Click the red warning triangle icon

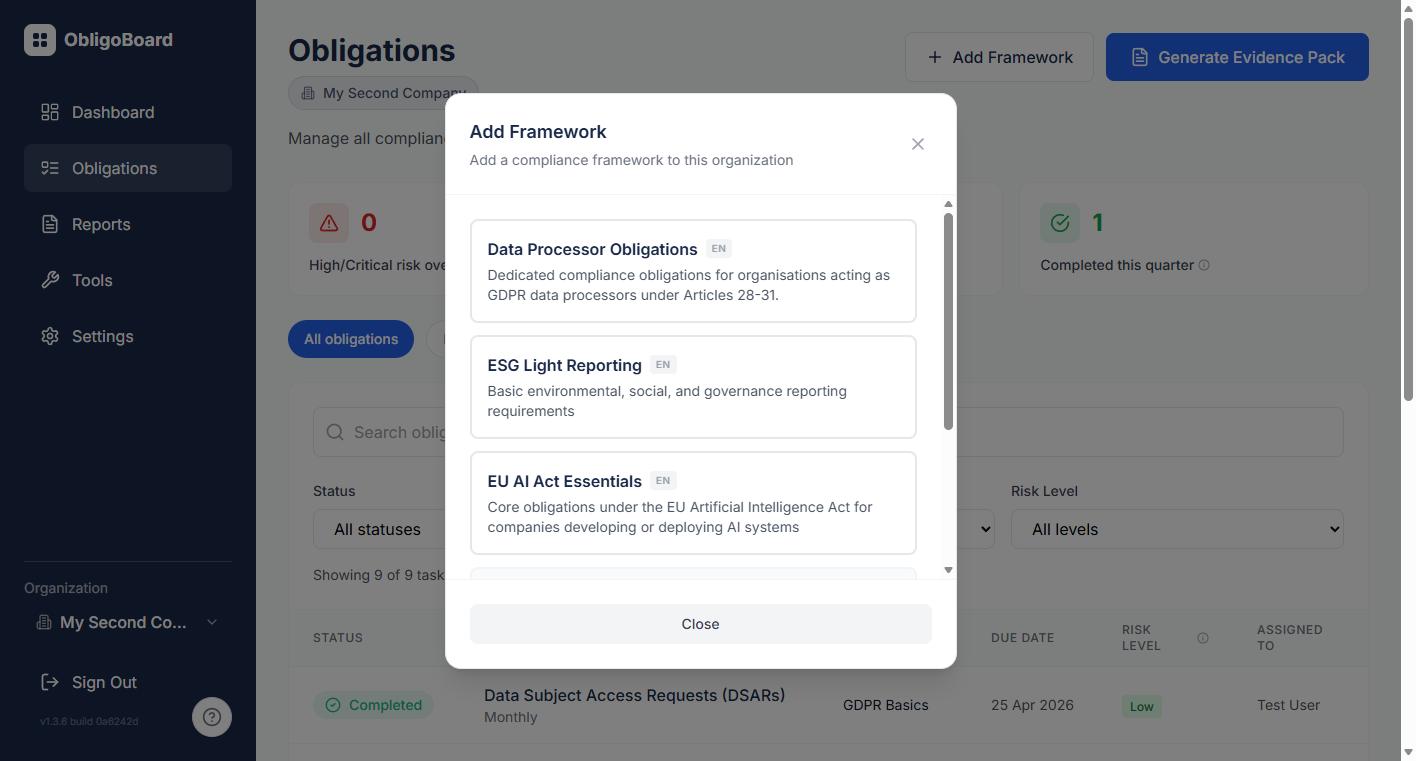tap(329, 223)
